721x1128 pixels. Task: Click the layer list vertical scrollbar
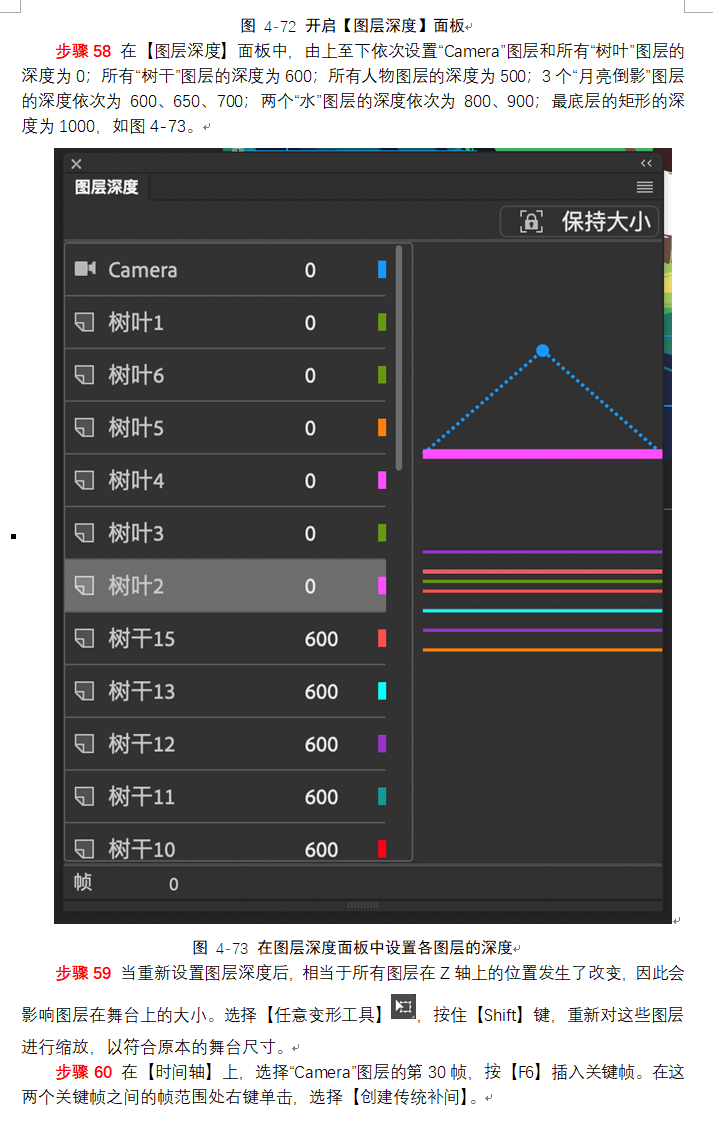click(x=399, y=358)
